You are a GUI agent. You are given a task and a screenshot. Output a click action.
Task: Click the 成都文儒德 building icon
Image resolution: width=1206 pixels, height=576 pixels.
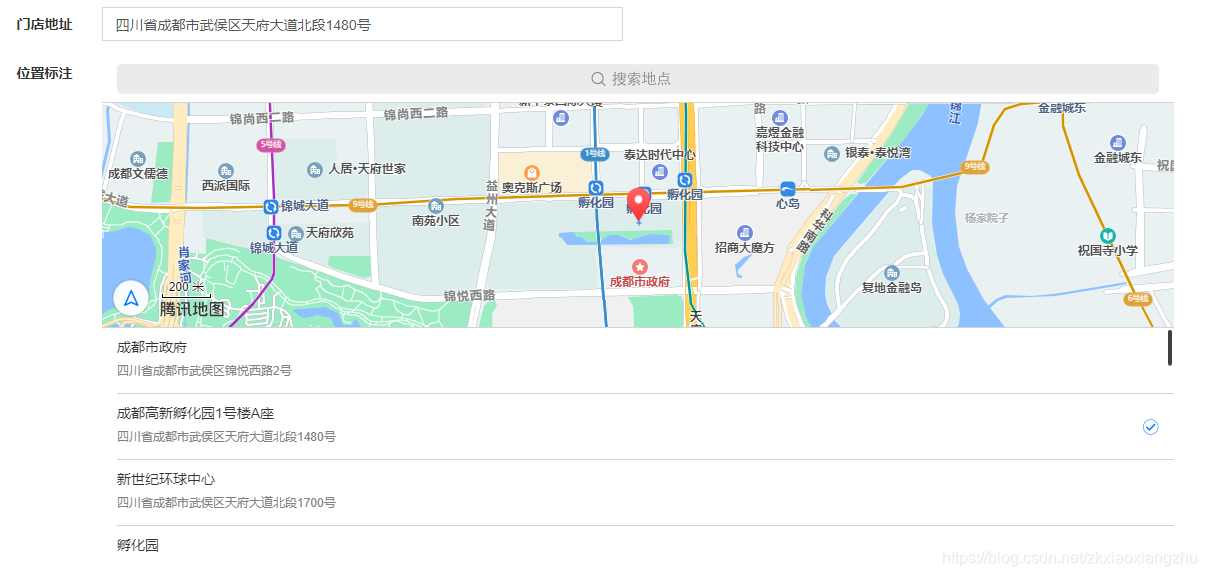[x=138, y=159]
